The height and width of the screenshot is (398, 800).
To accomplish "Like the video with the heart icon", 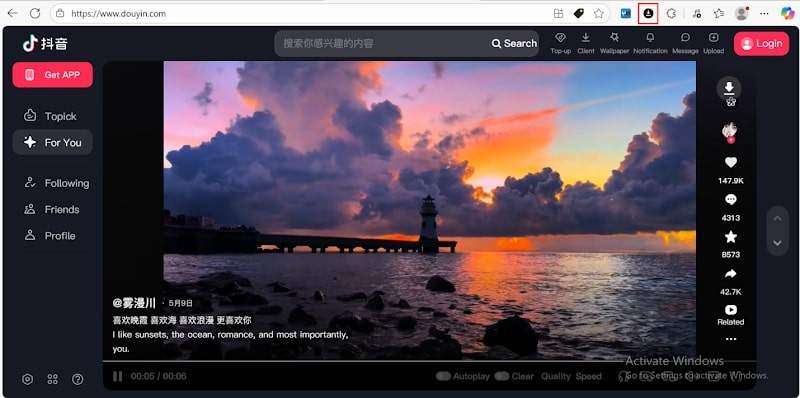I will (731, 163).
